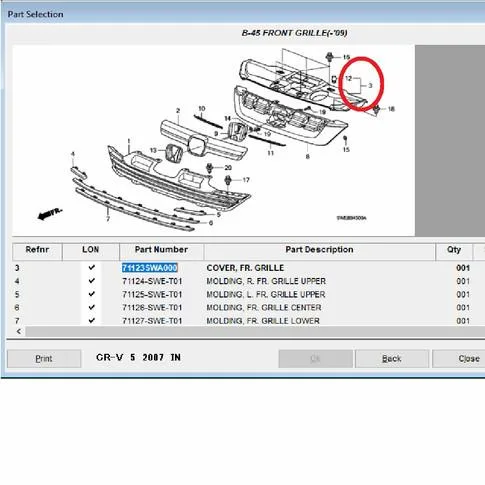
Task: Toggle the LON checkmark for row 3
Action: [x=92, y=267]
